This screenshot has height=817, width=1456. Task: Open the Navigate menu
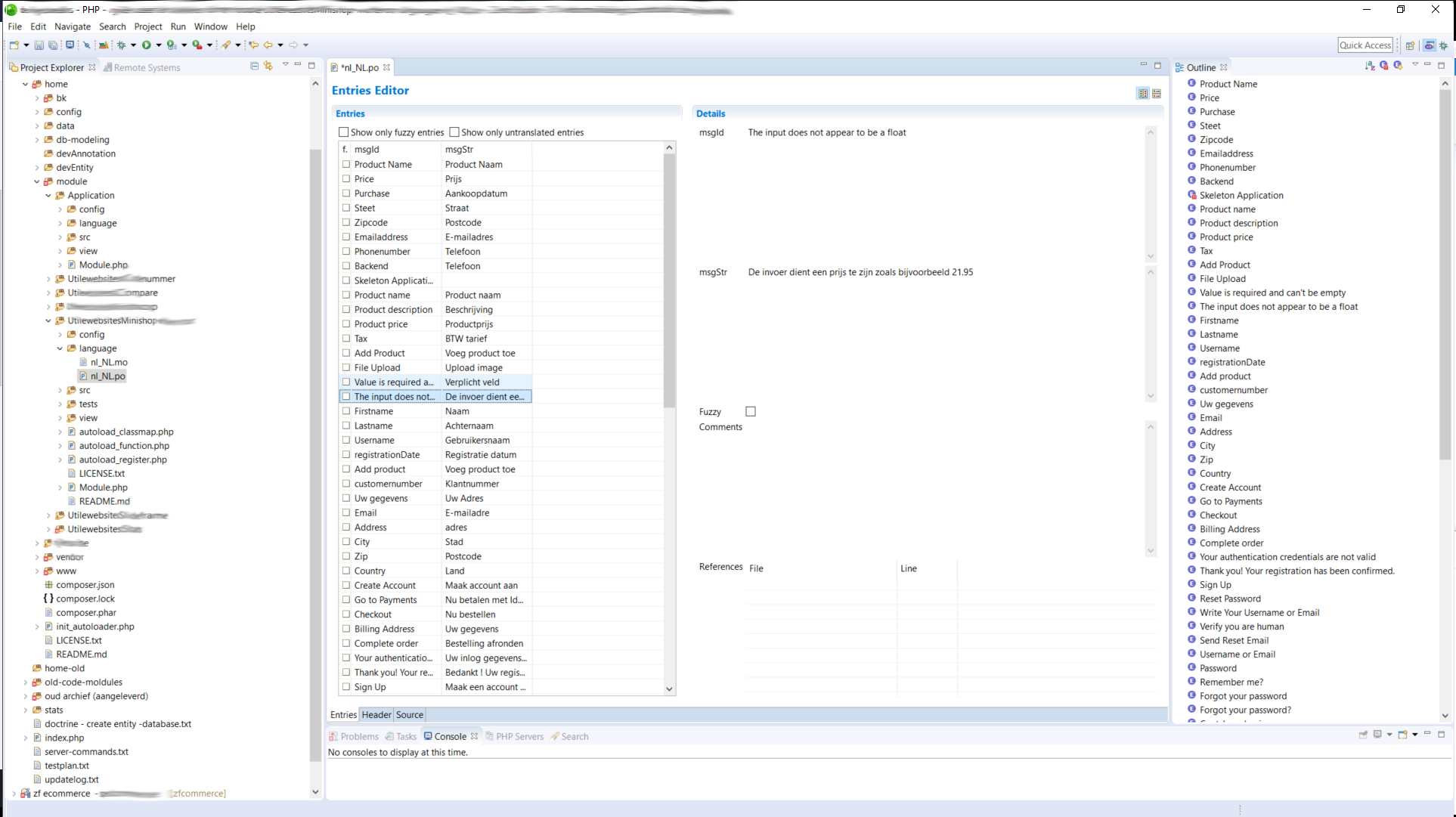click(x=72, y=26)
